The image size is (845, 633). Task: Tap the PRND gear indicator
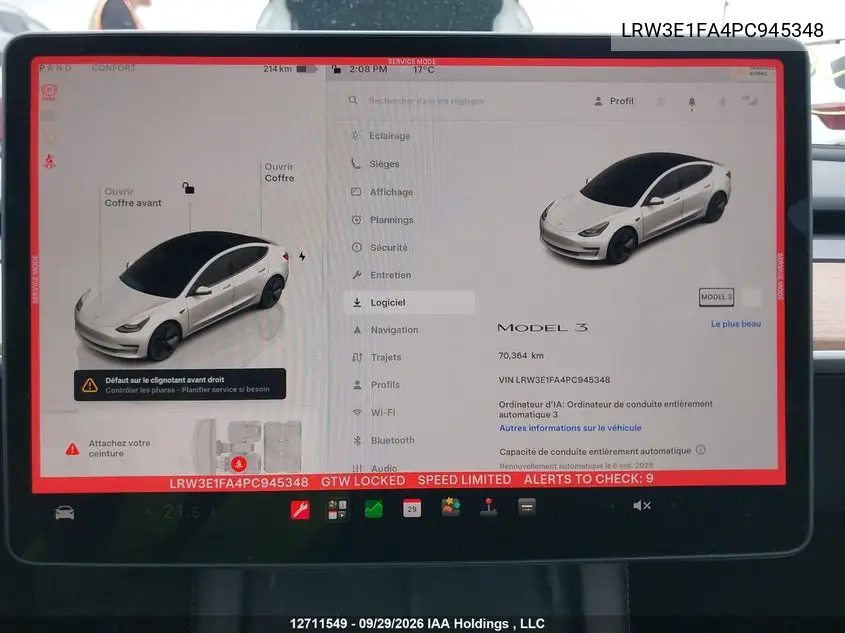[56, 68]
